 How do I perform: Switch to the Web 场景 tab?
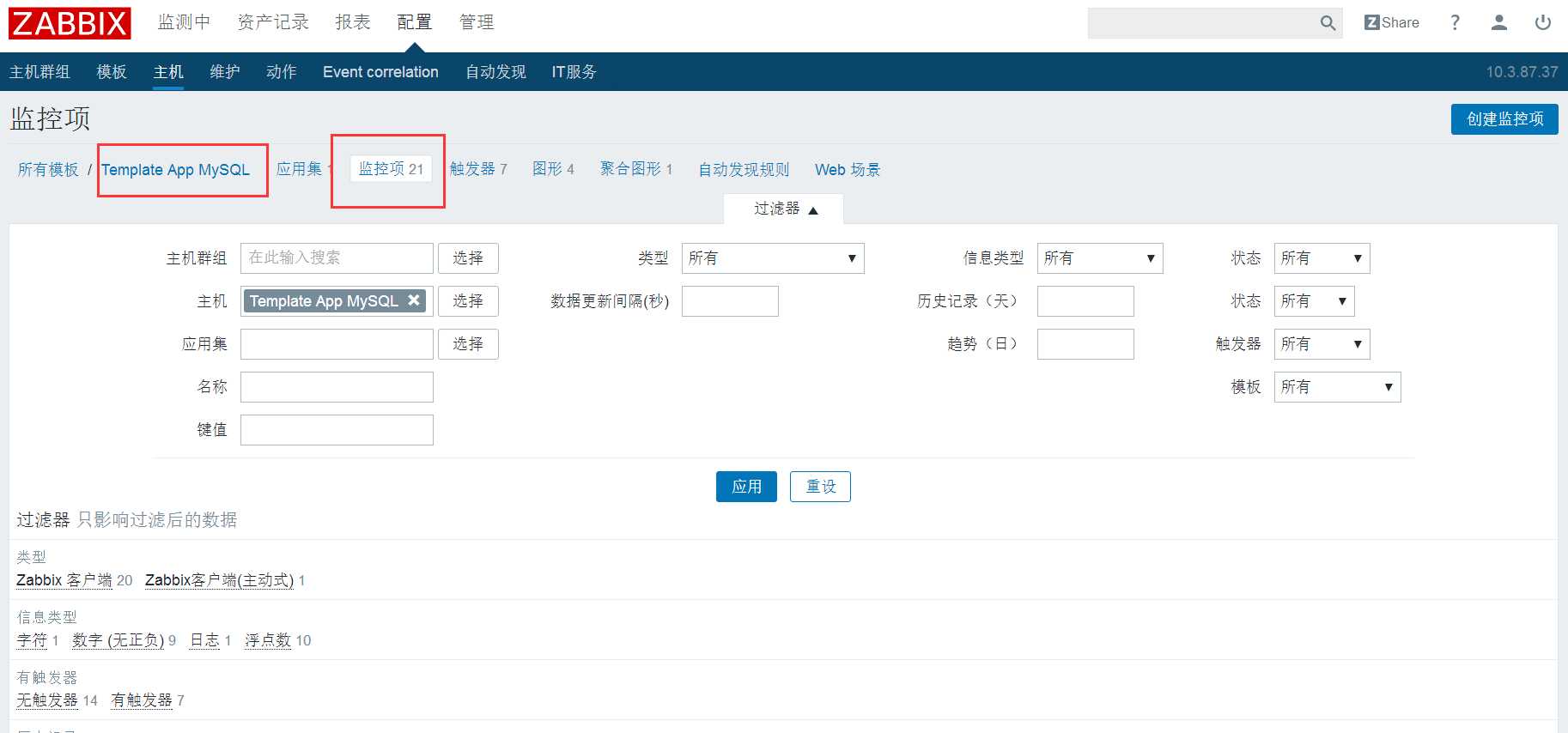tap(848, 170)
